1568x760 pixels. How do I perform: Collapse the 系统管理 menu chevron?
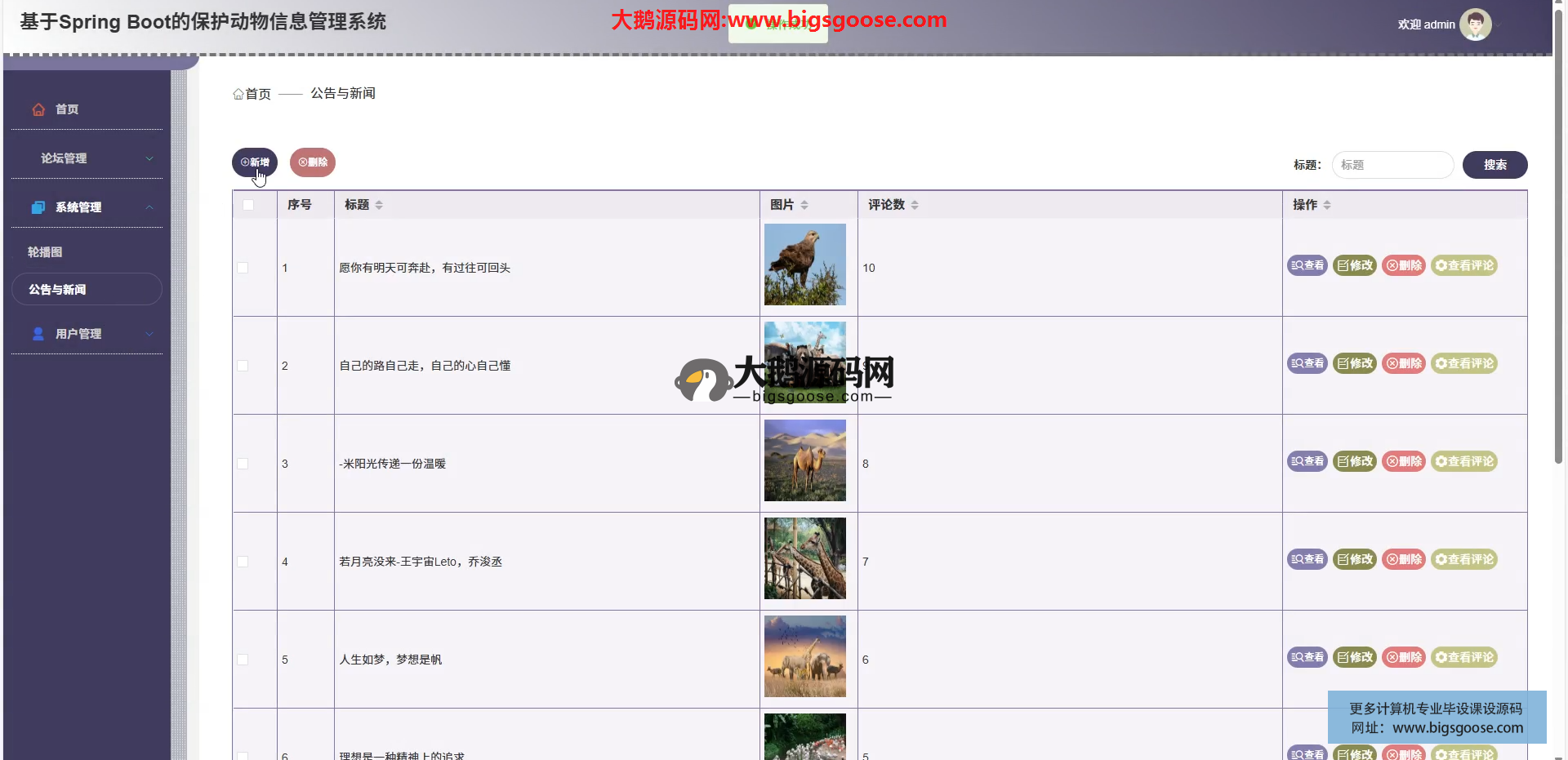[x=149, y=207]
